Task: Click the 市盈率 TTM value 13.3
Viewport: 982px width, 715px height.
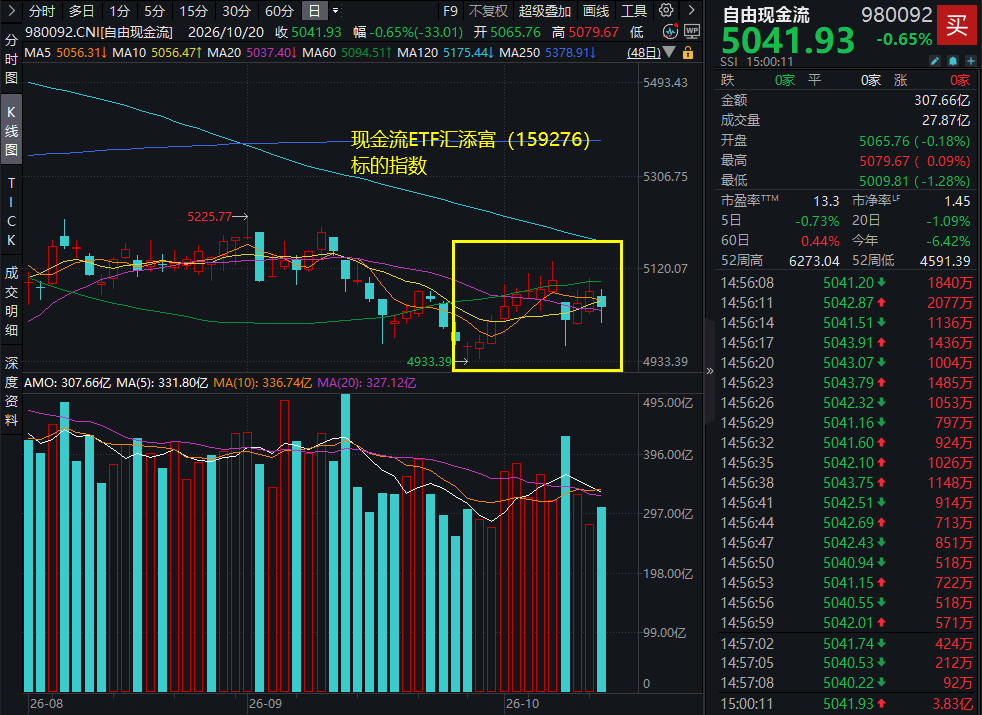Action: pyautogui.click(x=826, y=201)
